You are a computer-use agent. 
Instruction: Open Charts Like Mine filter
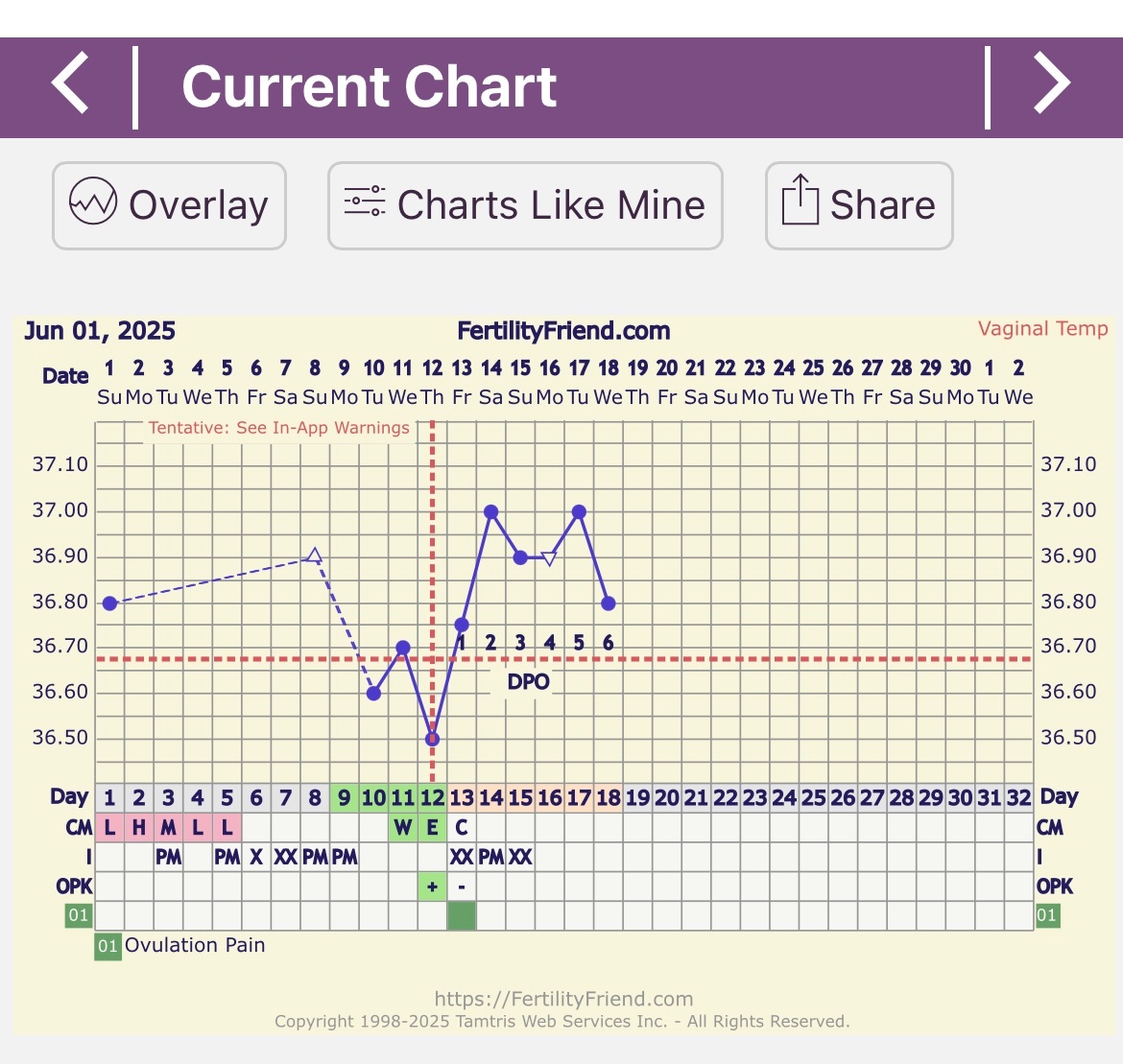525,205
